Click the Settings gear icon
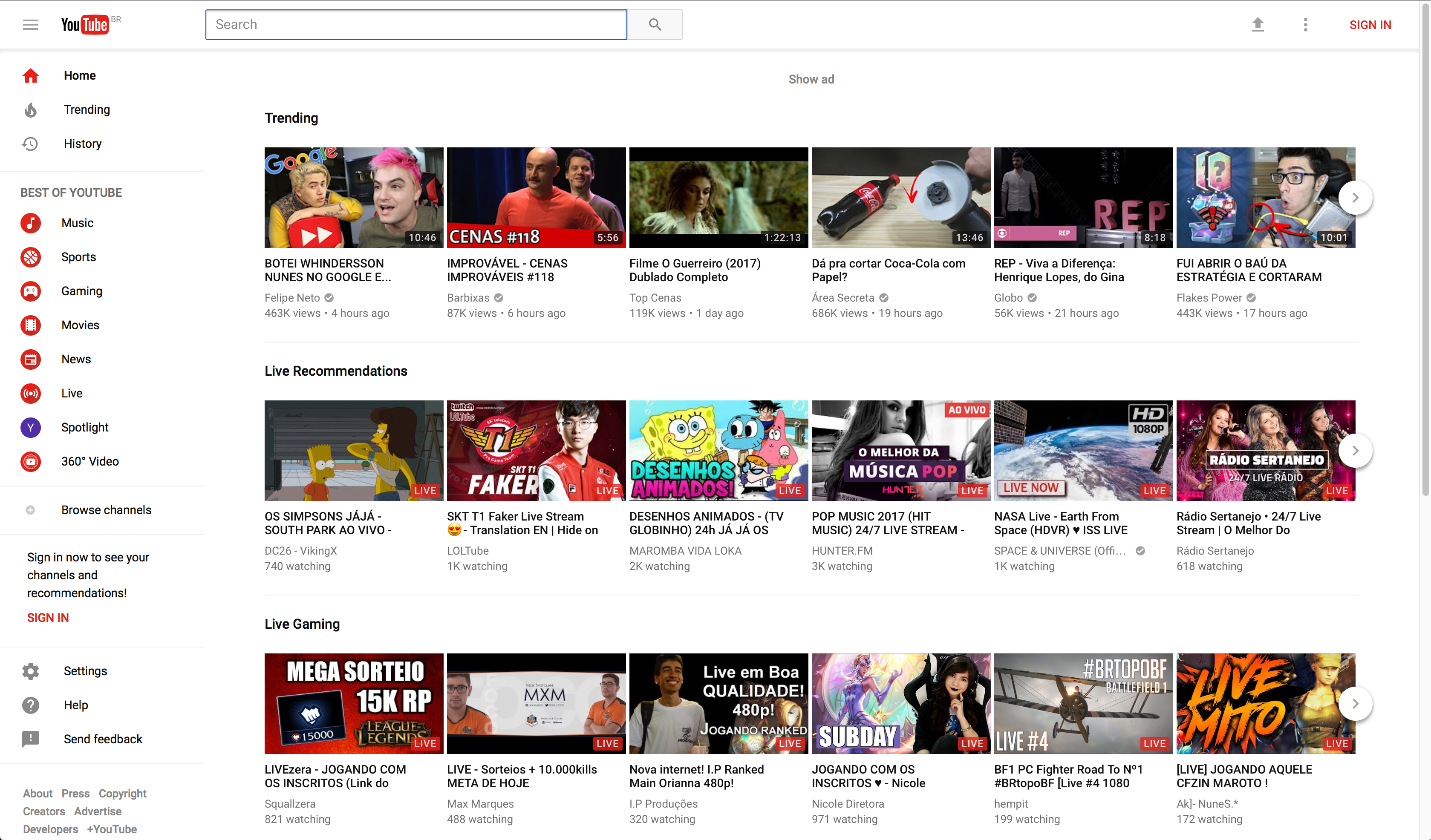The height and width of the screenshot is (840, 1431). tap(31, 671)
